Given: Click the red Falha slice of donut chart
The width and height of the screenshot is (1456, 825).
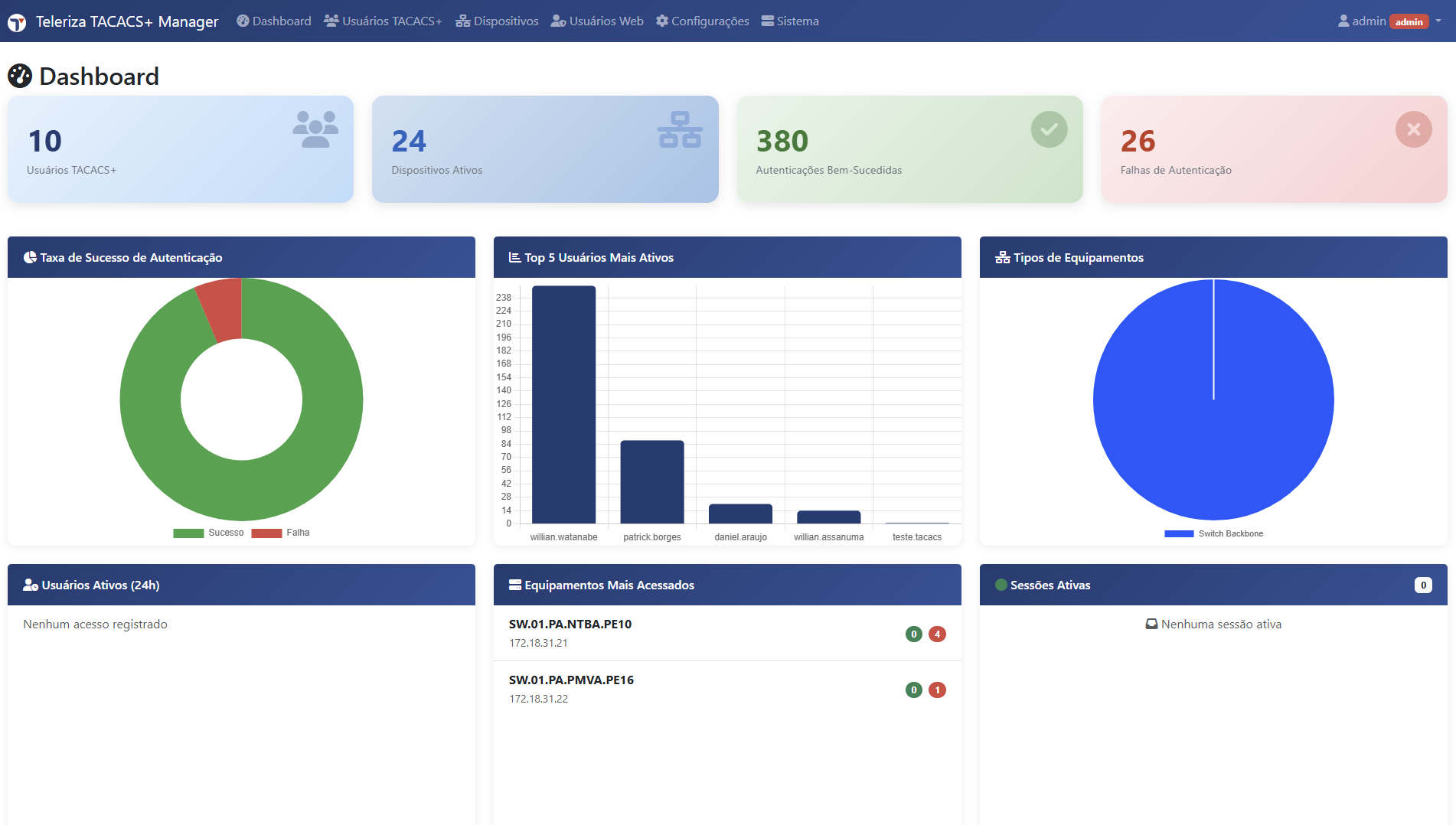Looking at the screenshot, I should coord(220,310).
